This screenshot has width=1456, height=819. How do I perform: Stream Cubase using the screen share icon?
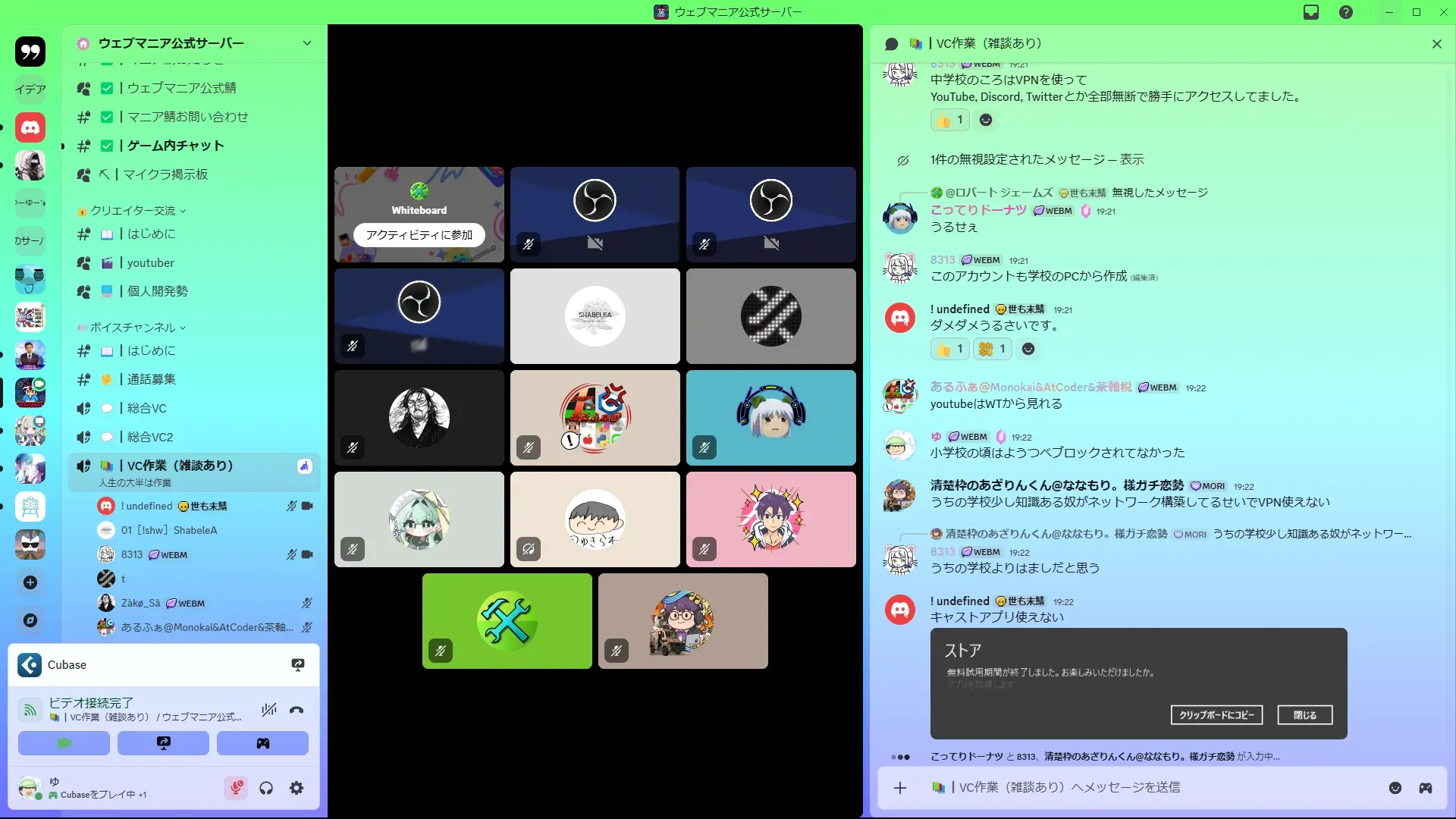coord(298,665)
